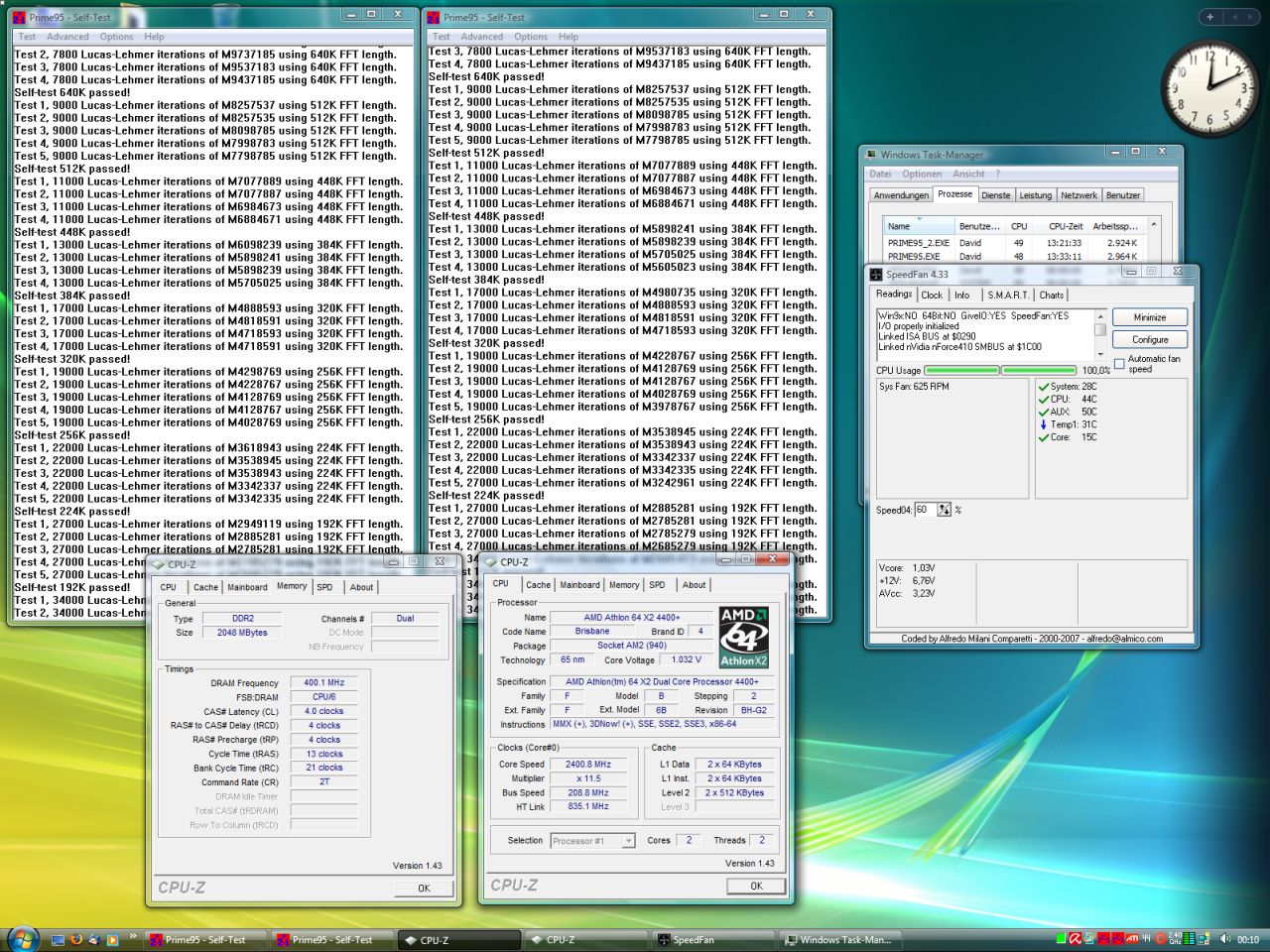Switch to Netzwerk tab in Task-Manager

click(x=1079, y=195)
